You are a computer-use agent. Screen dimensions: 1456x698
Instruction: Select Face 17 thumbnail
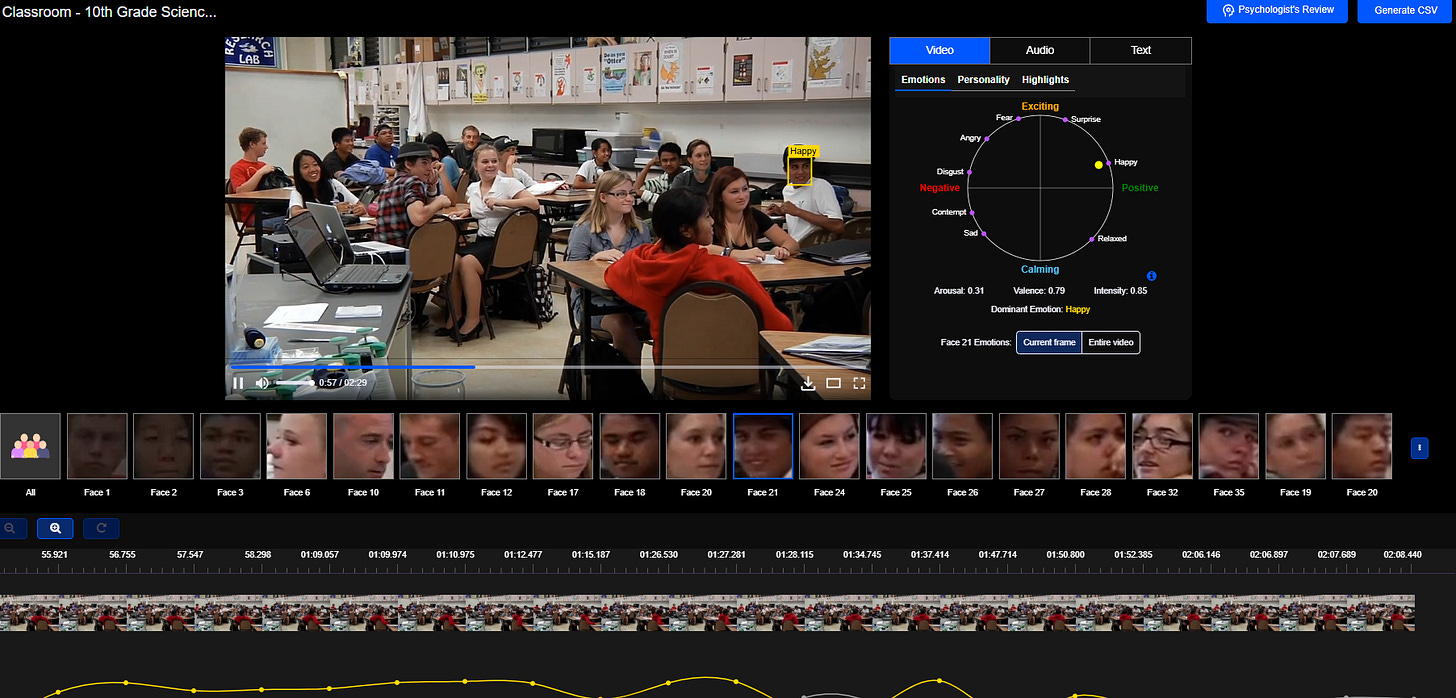(563, 446)
